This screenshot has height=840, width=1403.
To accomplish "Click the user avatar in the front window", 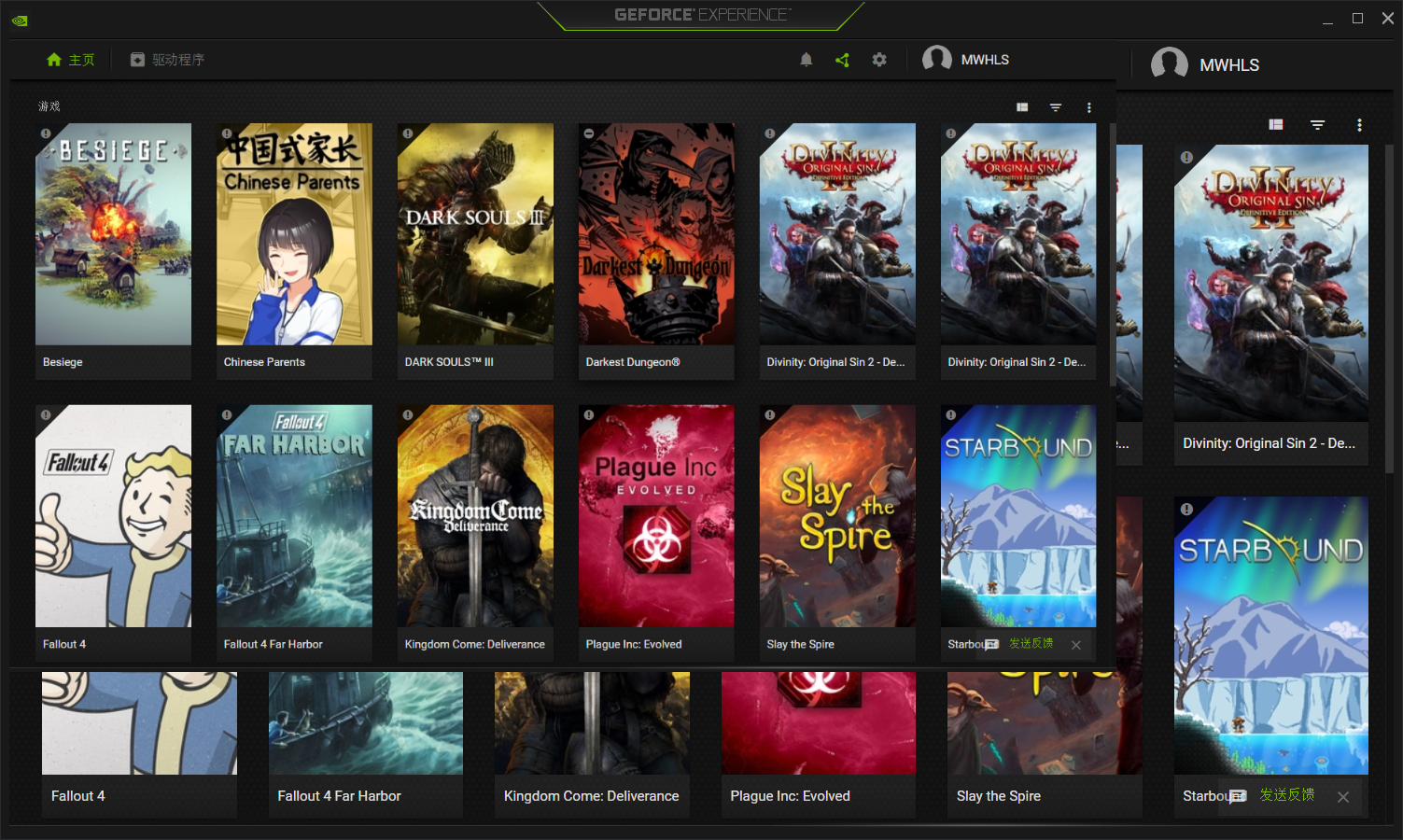I will tap(937, 60).
